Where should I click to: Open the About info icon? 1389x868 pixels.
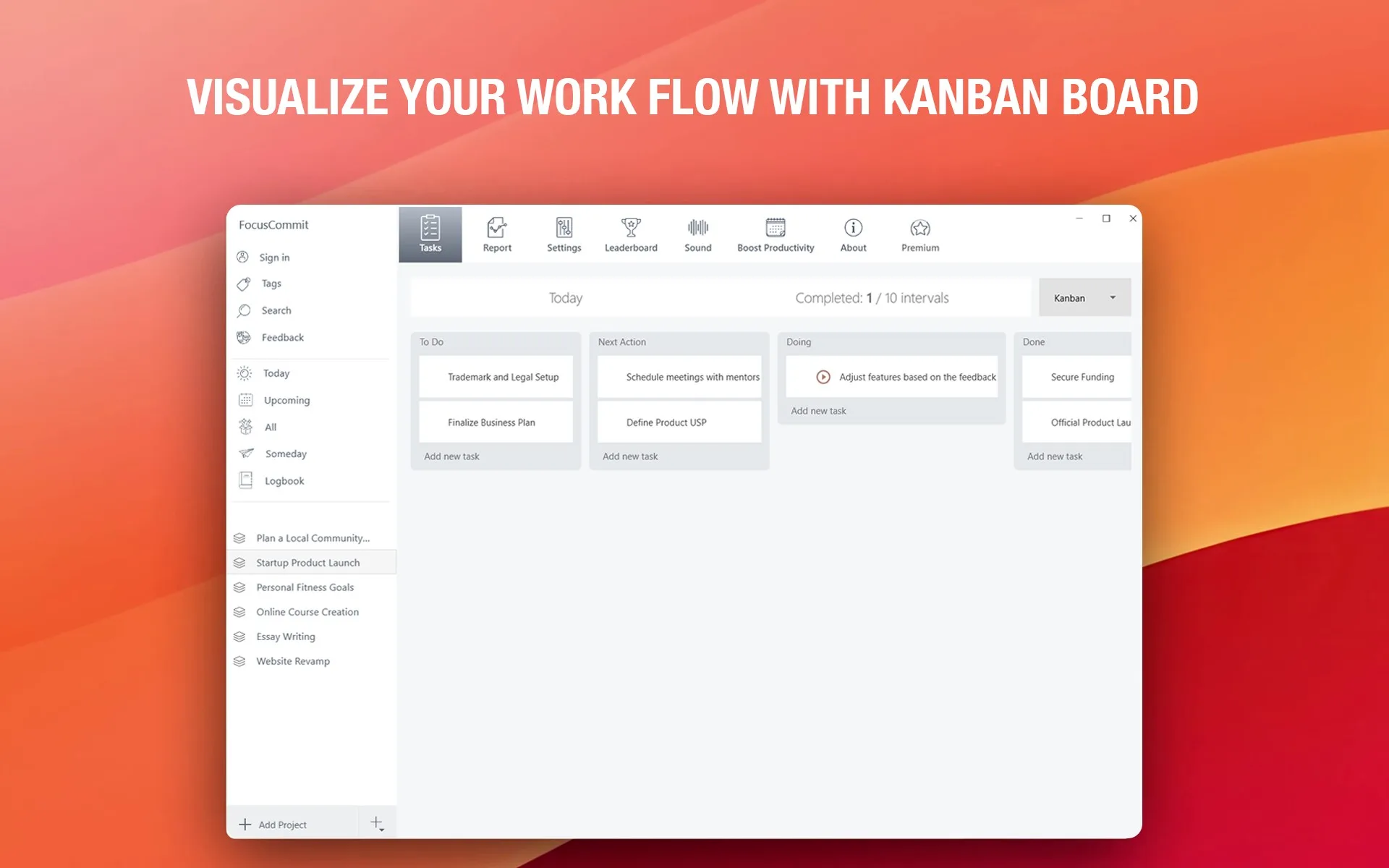(x=853, y=228)
